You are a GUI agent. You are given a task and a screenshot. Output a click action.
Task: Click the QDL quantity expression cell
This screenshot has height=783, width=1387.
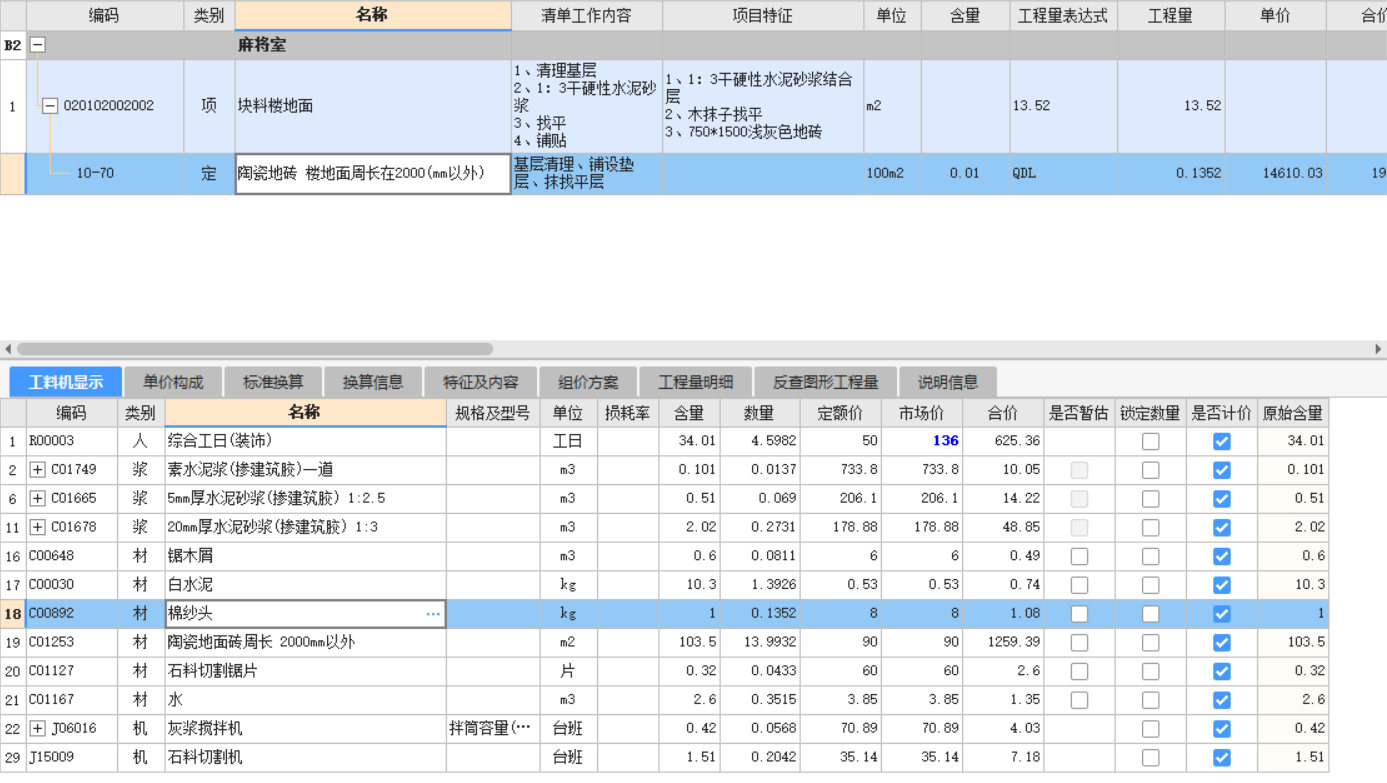click(1063, 173)
